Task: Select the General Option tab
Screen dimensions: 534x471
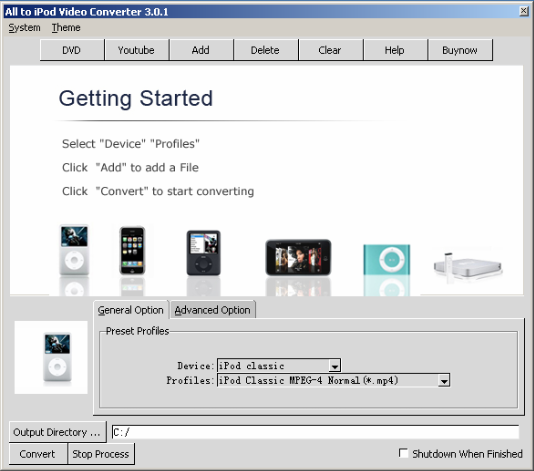Action: (131, 310)
